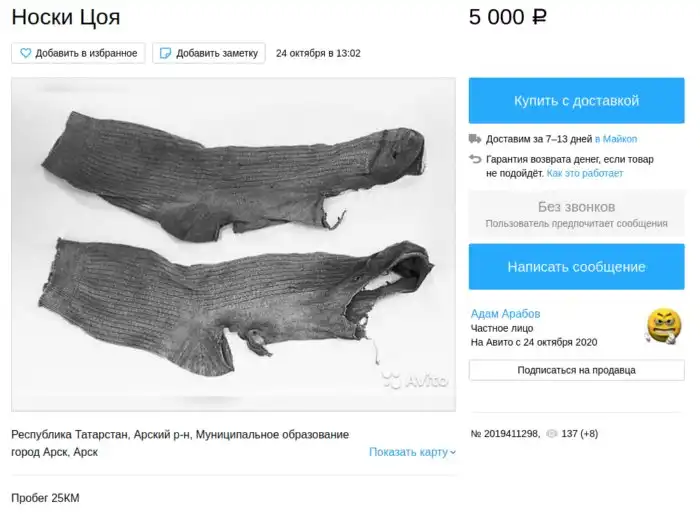Screen dimensions: 700x518
Task: Click the Добавить заметку button label
Action: point(217,53)
